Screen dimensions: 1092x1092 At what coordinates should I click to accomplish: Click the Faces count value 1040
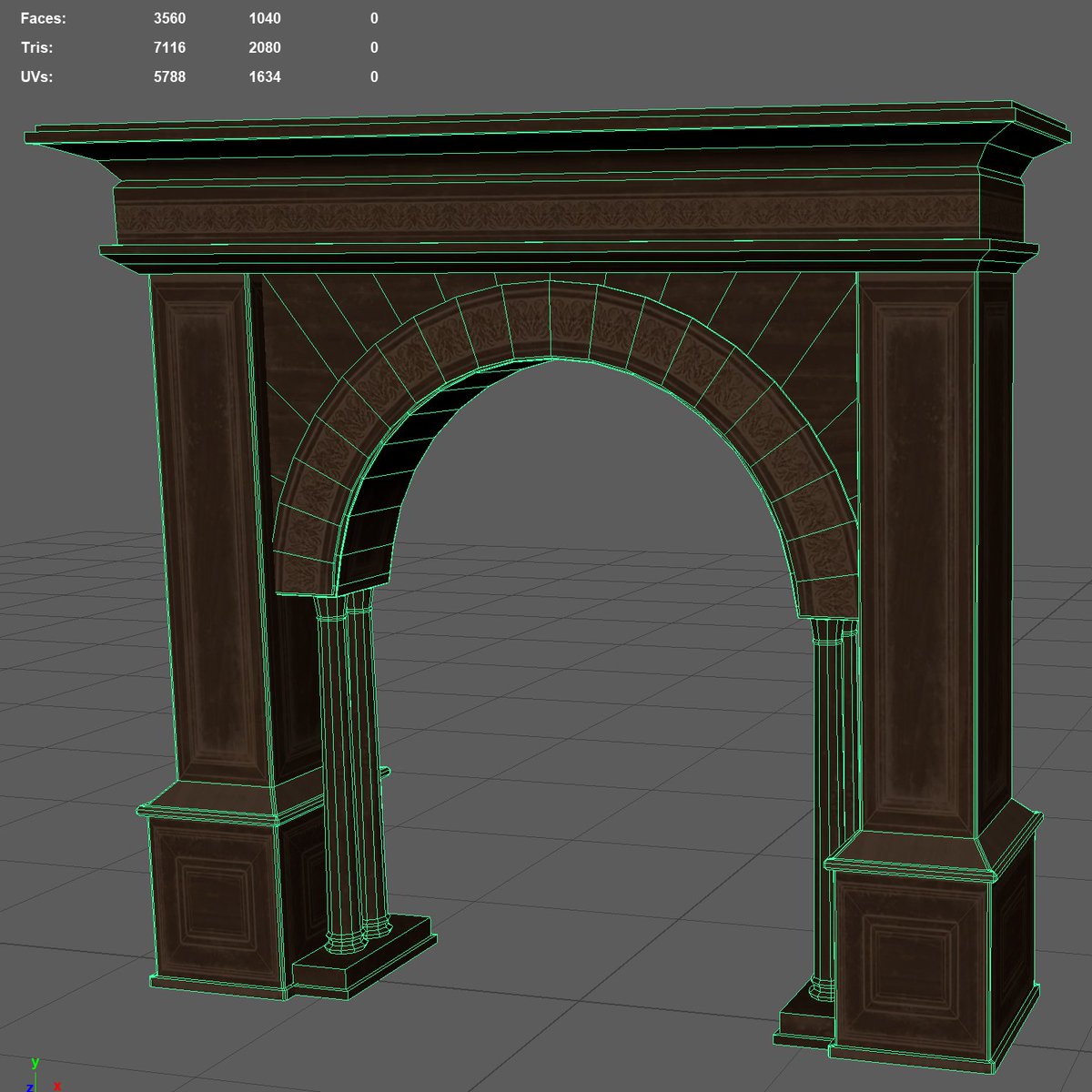[265, 18]
